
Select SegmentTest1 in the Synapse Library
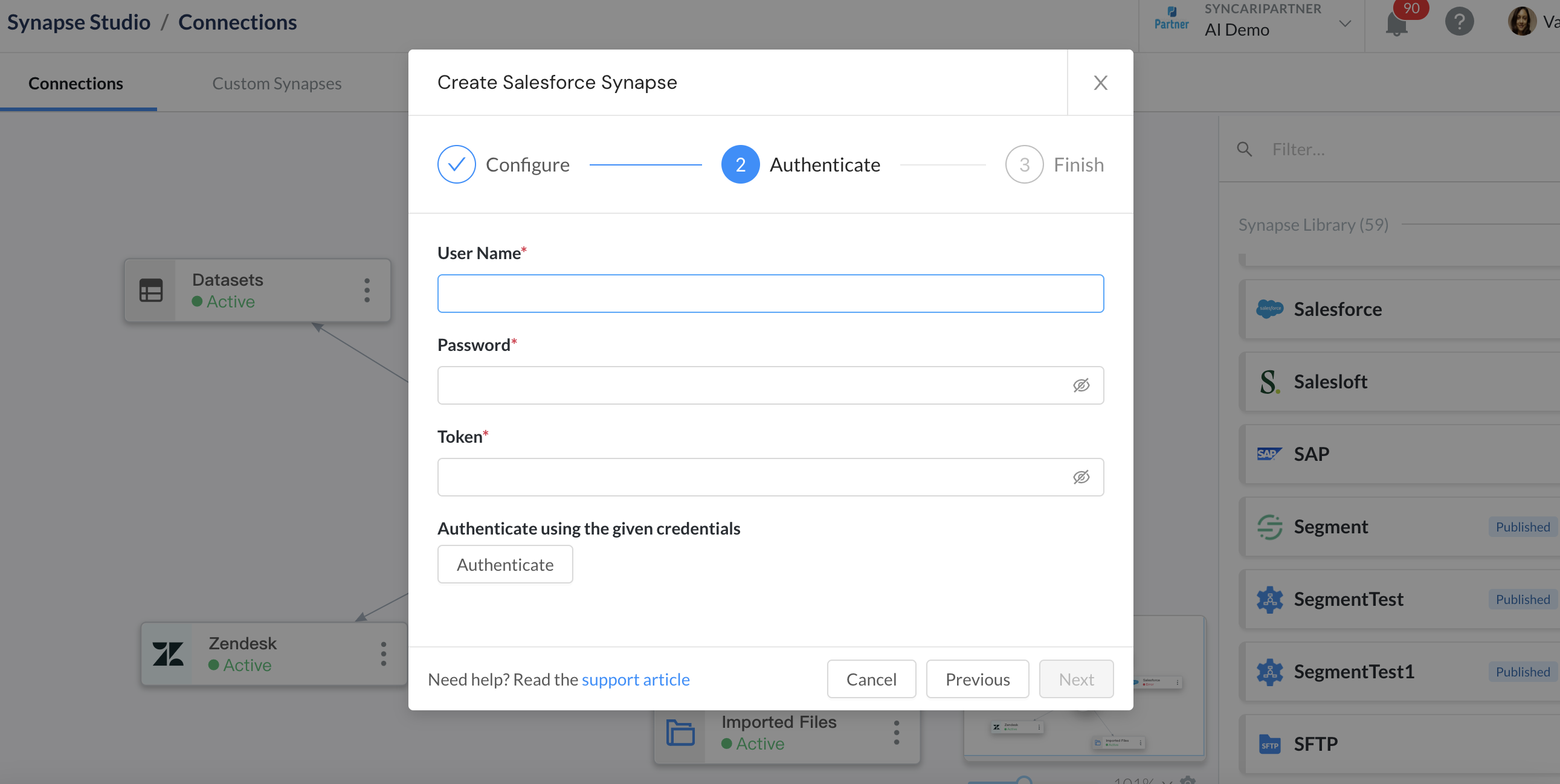click(1399, 671)
